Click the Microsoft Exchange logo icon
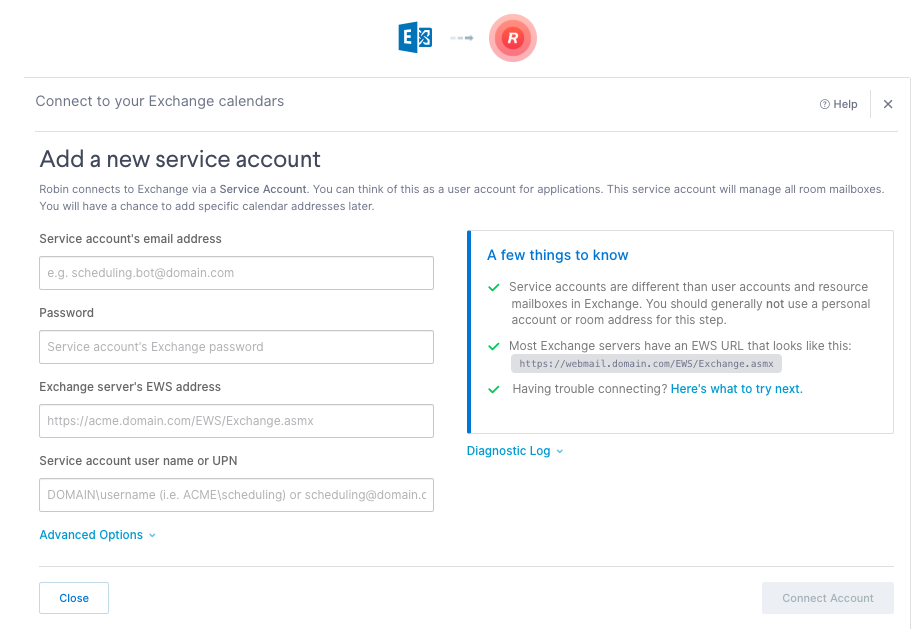Viewport: 911px width, 629px height. [x=415, y=38]
